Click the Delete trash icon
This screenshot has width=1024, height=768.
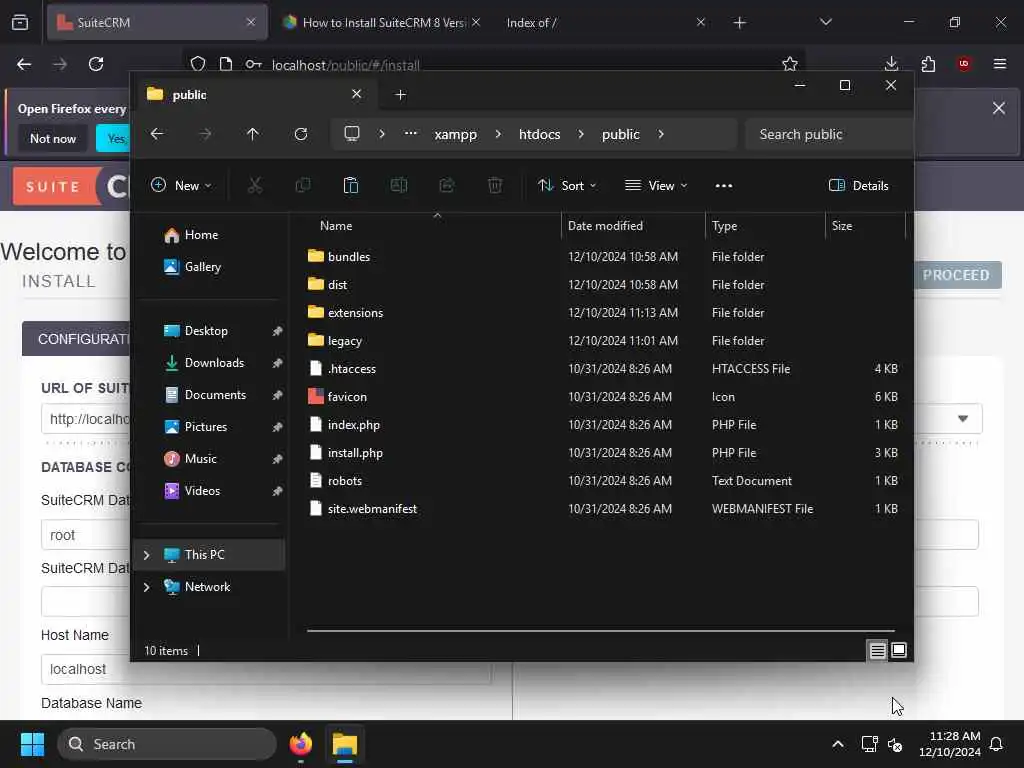(495, 185)
